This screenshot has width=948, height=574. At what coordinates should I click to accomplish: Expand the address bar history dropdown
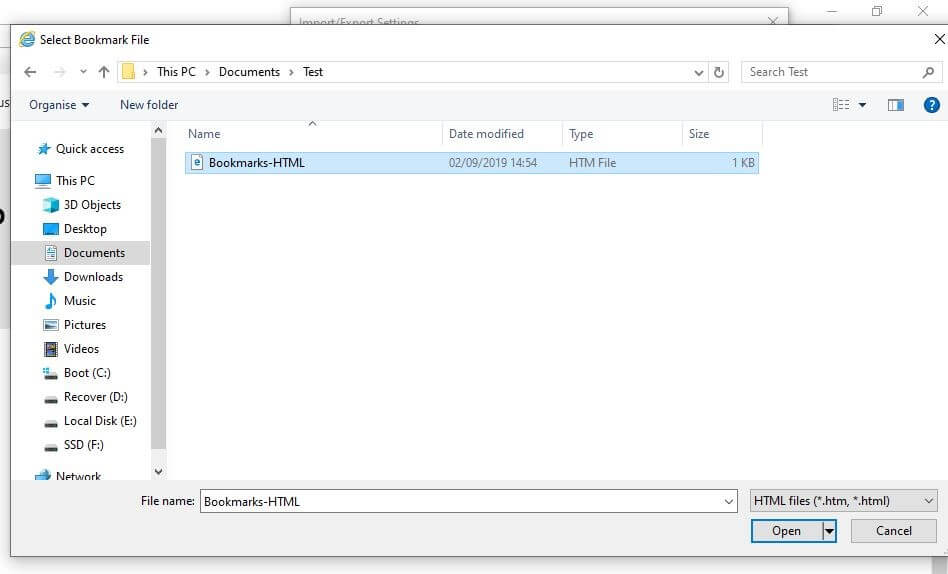click(x=699, y=73)
